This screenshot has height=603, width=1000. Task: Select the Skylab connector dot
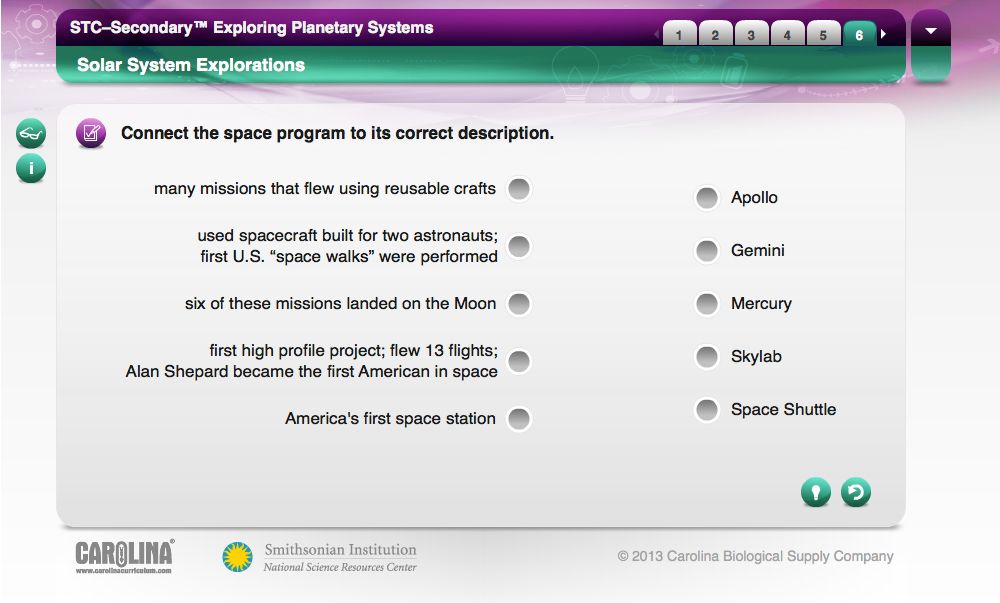click(707, 356)
